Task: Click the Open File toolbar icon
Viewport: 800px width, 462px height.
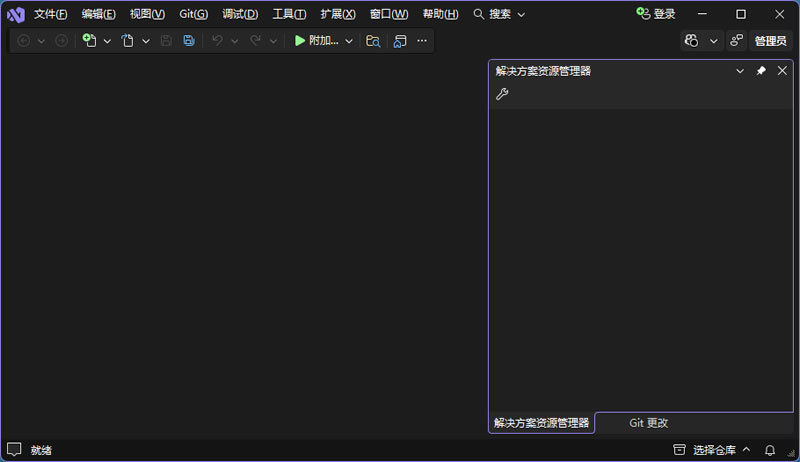Action: [x=127, y=41]
